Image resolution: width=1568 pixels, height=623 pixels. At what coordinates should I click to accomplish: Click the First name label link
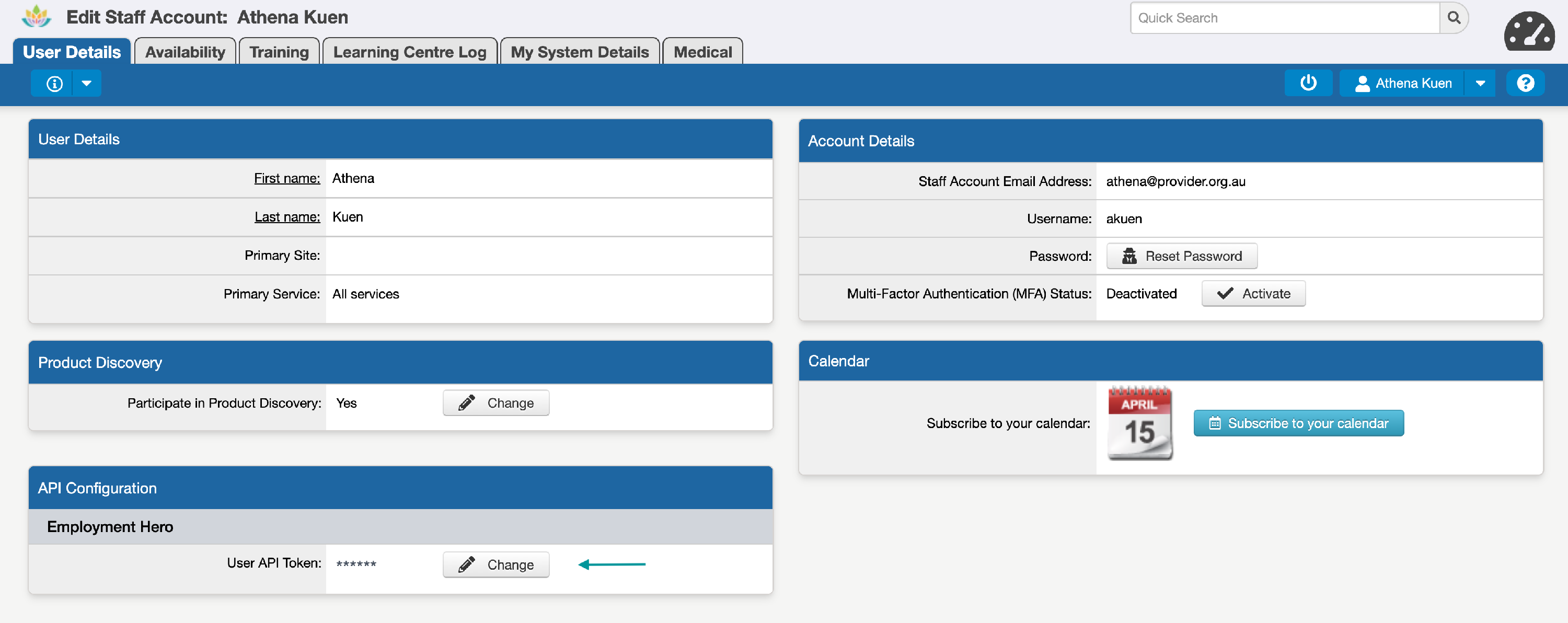287,178
